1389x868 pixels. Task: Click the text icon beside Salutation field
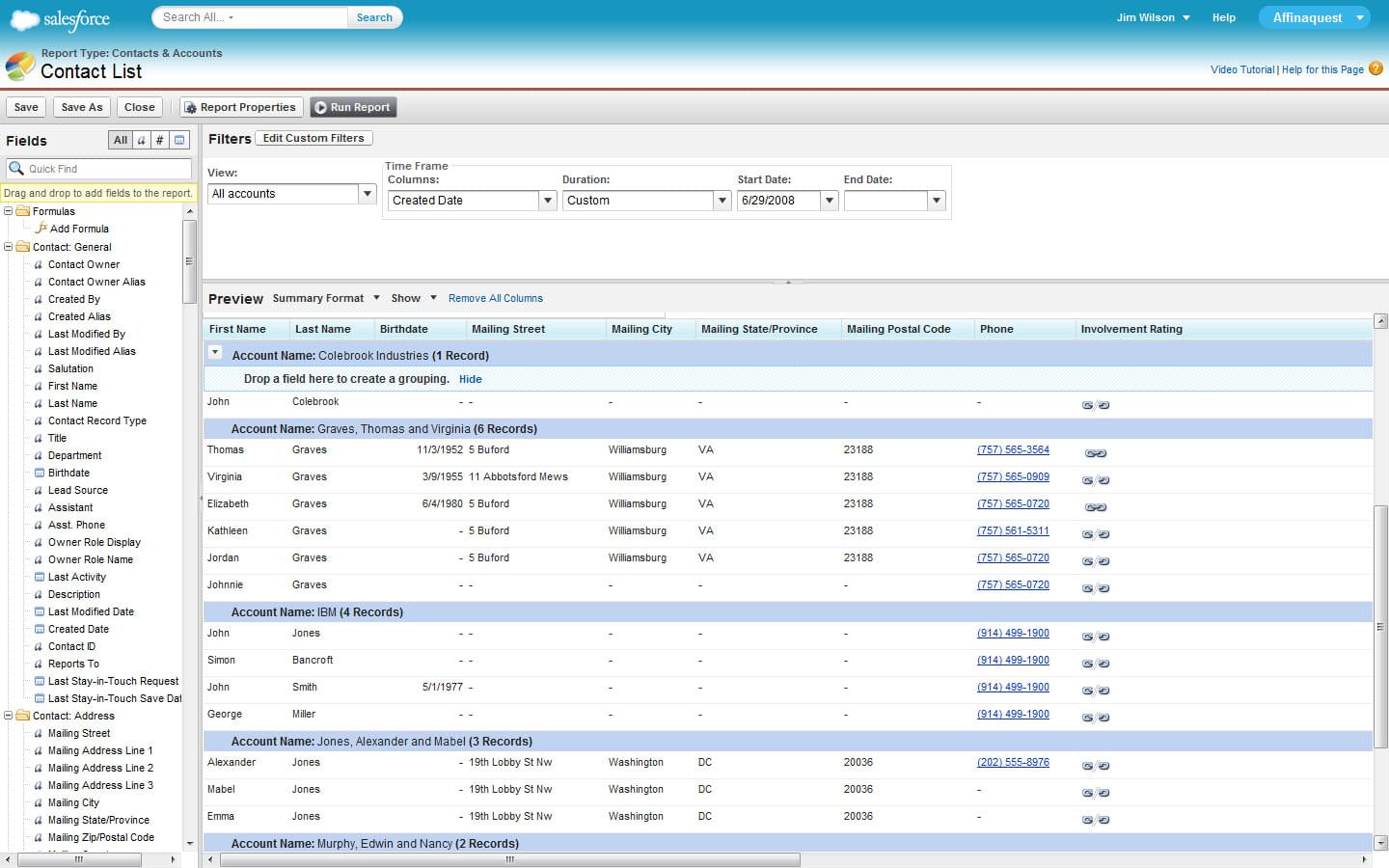click(40, 368)
